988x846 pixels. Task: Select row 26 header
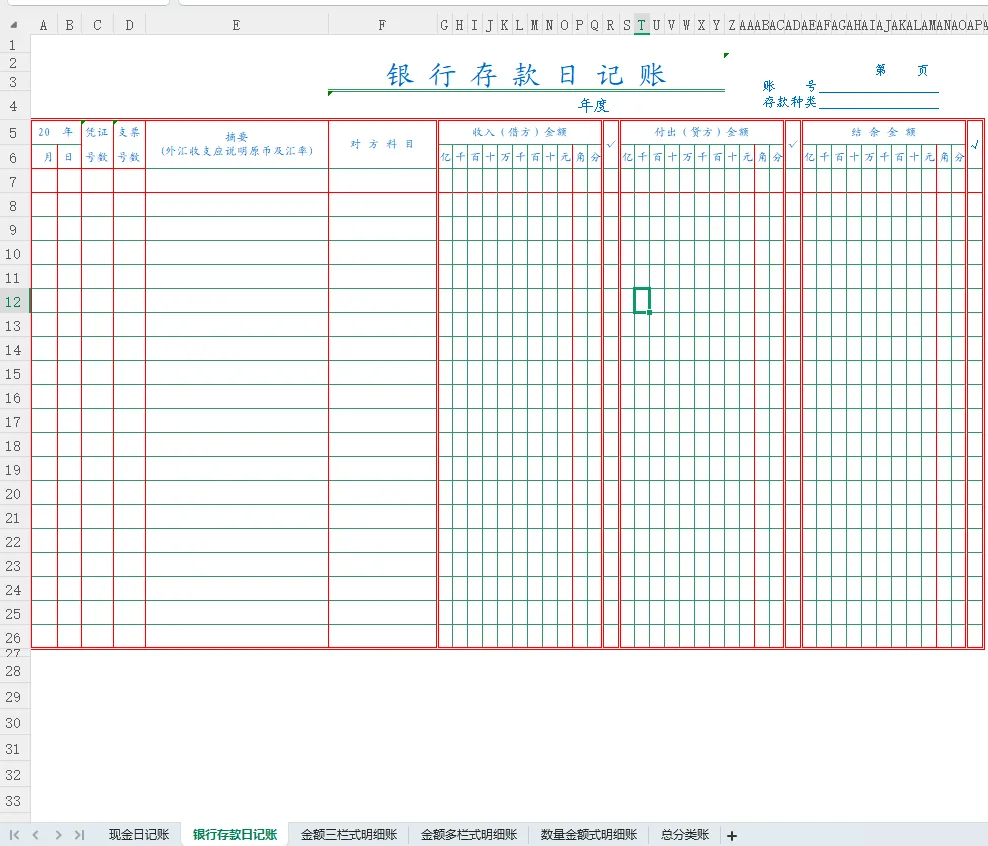pyautogui.click(x=13, y=637)
